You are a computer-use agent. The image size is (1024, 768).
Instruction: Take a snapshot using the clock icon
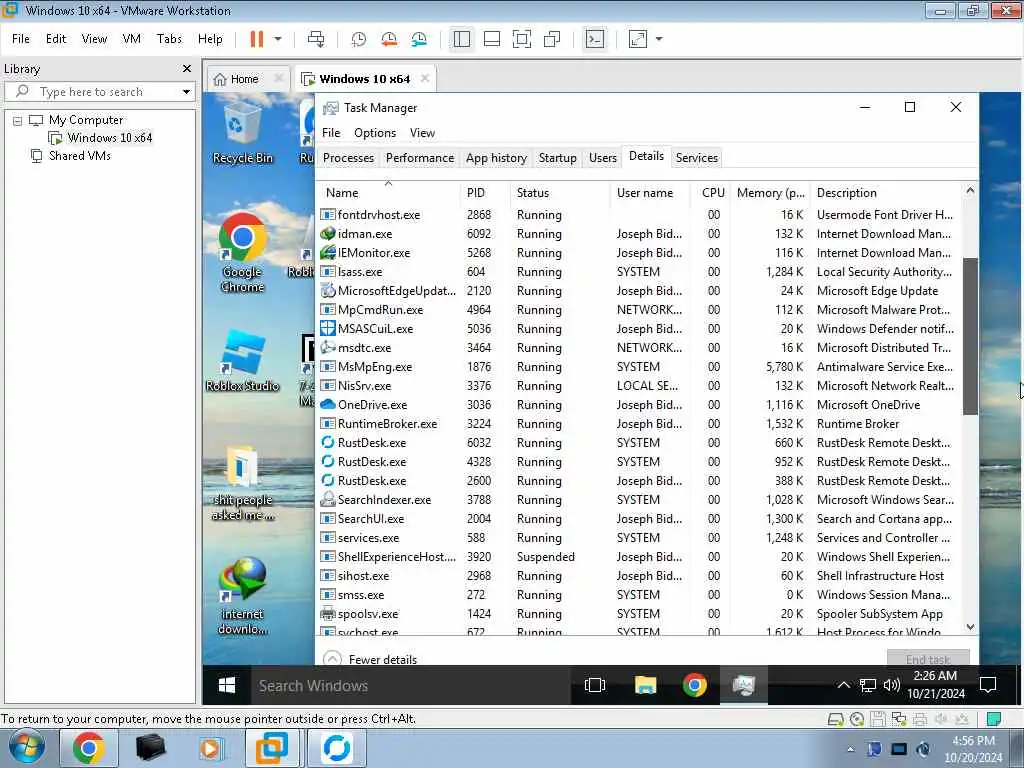click(x=359, y=39)
